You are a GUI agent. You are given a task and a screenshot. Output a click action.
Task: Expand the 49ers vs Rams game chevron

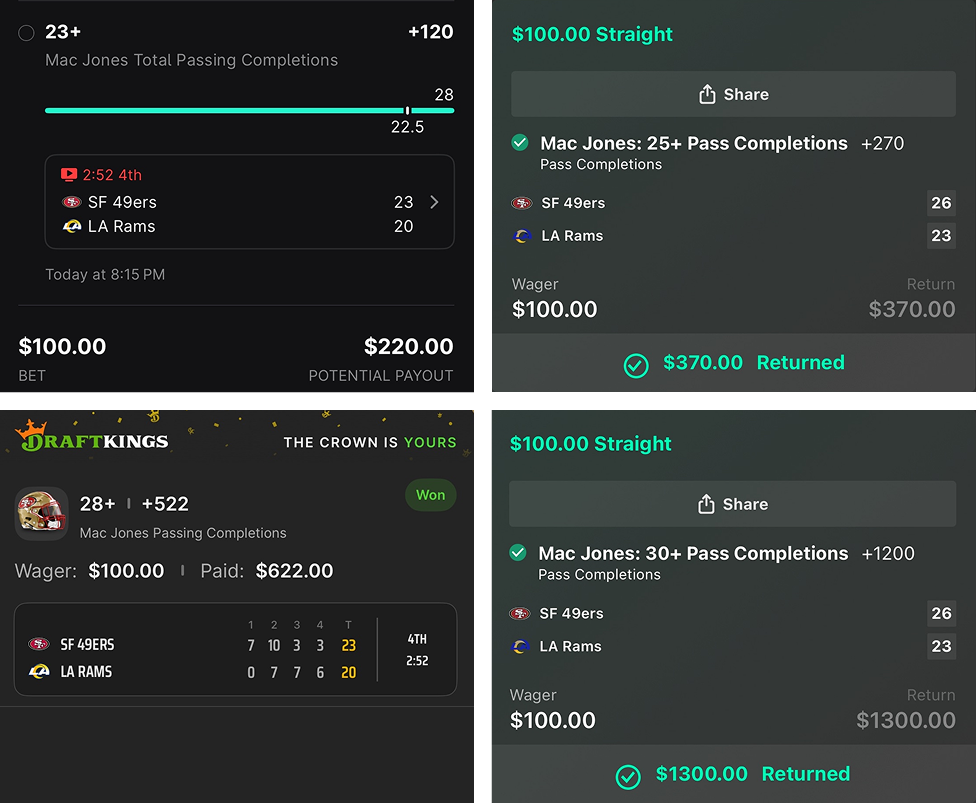(x=434, y=202)
